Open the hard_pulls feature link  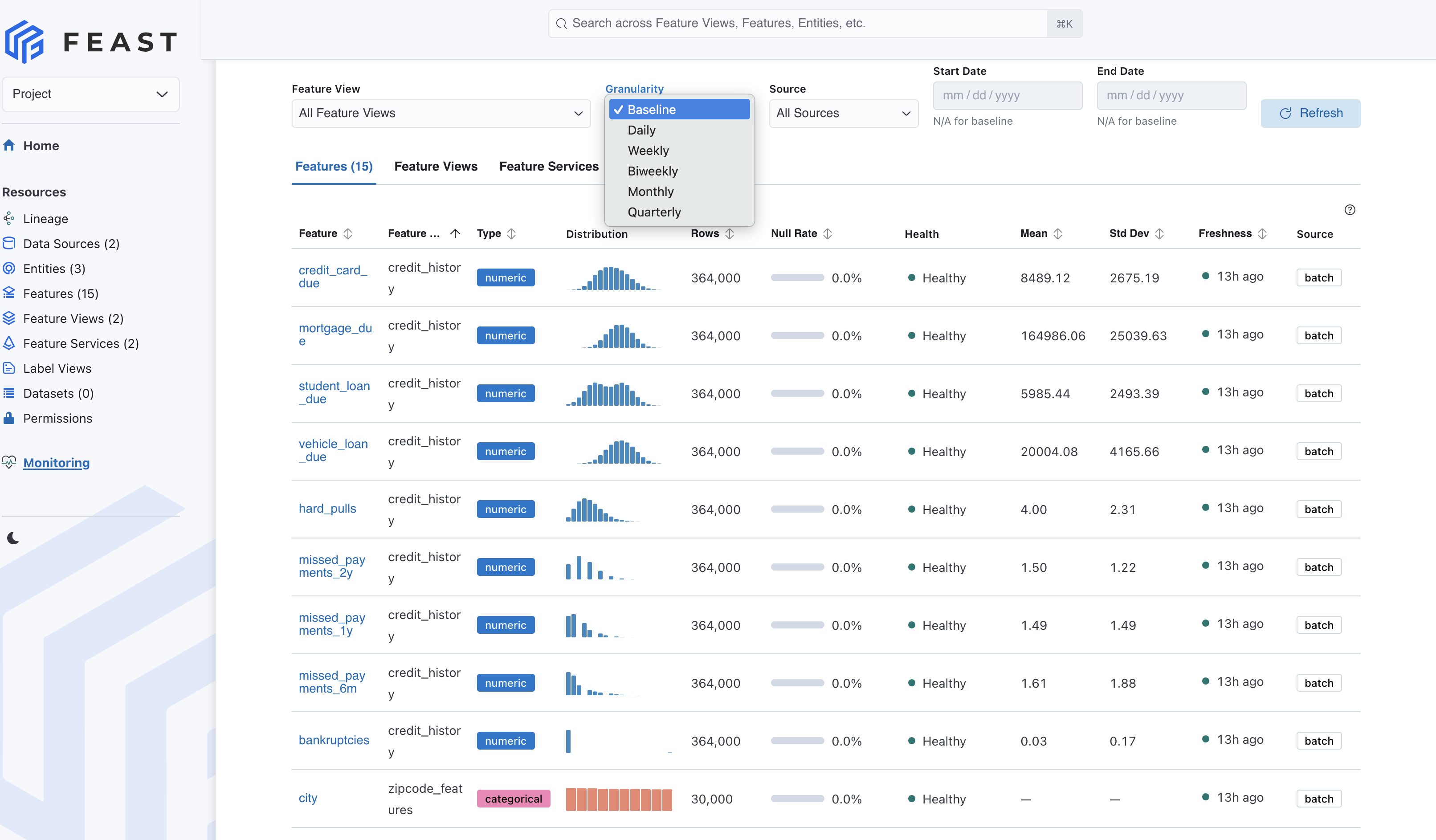(x=327, y=508)
